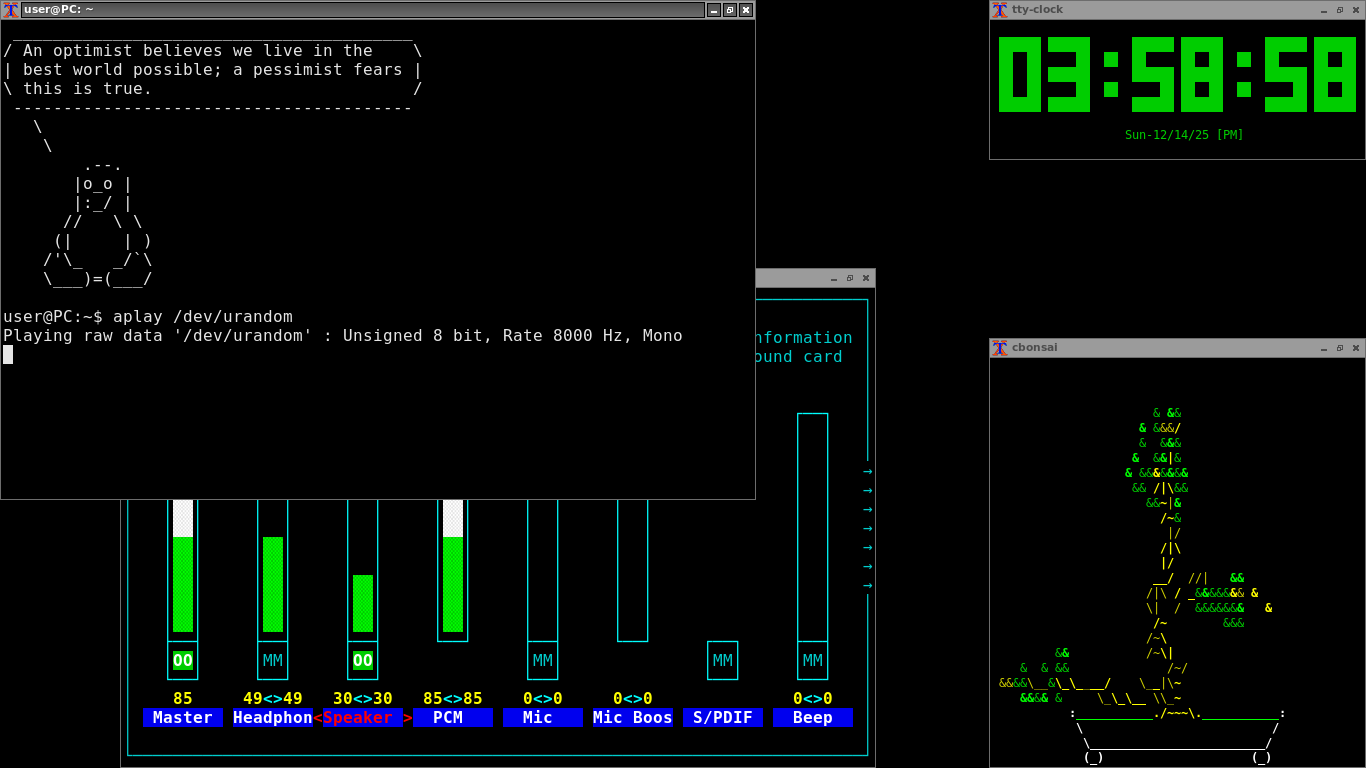Viewport: 1366px width, 768px height.
Task: Click the Mic channel label
Action: (x=543, y=718)
